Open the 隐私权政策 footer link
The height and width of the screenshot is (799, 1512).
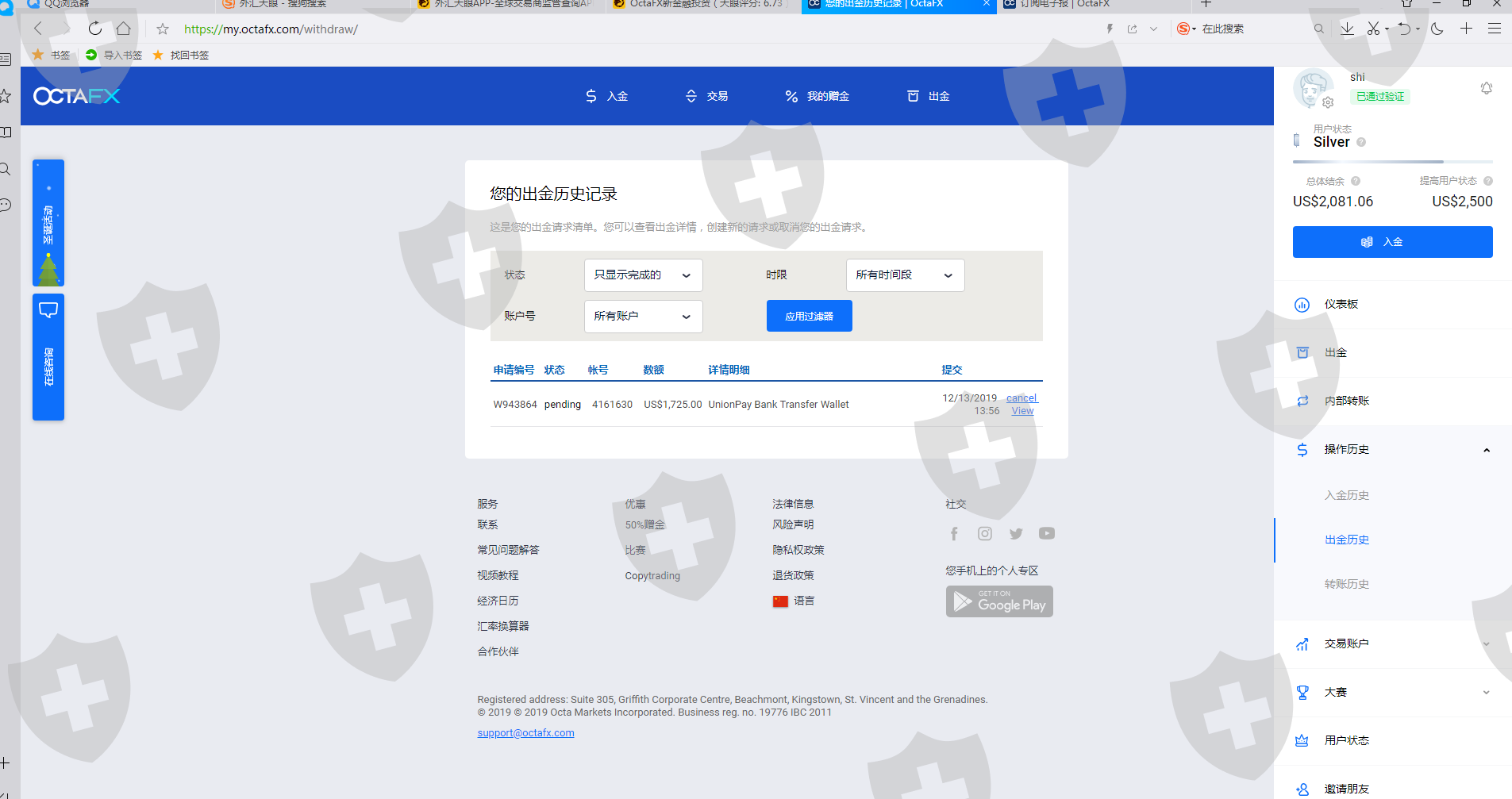coord(798,550)
